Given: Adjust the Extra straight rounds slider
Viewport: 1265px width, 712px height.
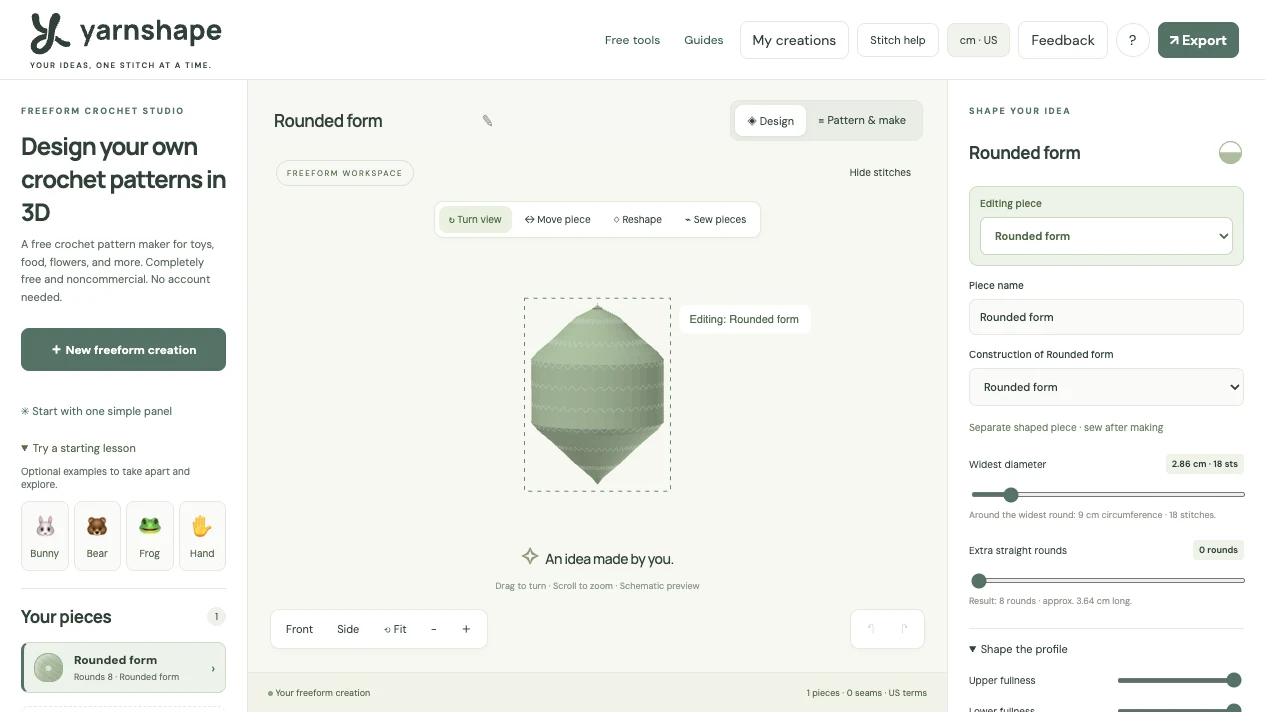Looking at the screenshot, I should [x=1108, y=581].
